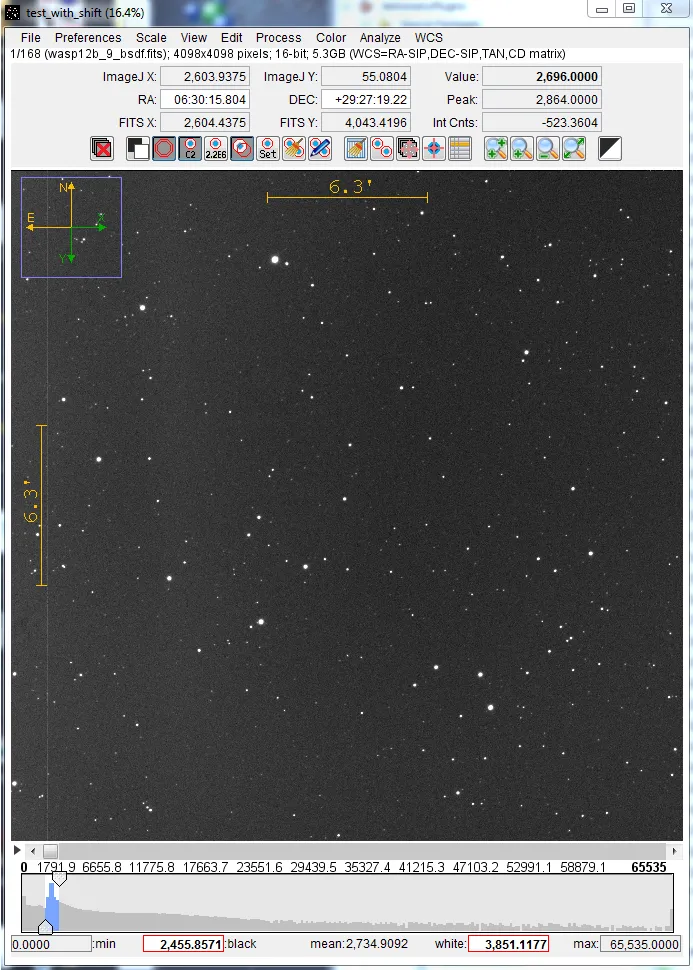Toggle the 2.2E6 counts display button

point(216,149)
